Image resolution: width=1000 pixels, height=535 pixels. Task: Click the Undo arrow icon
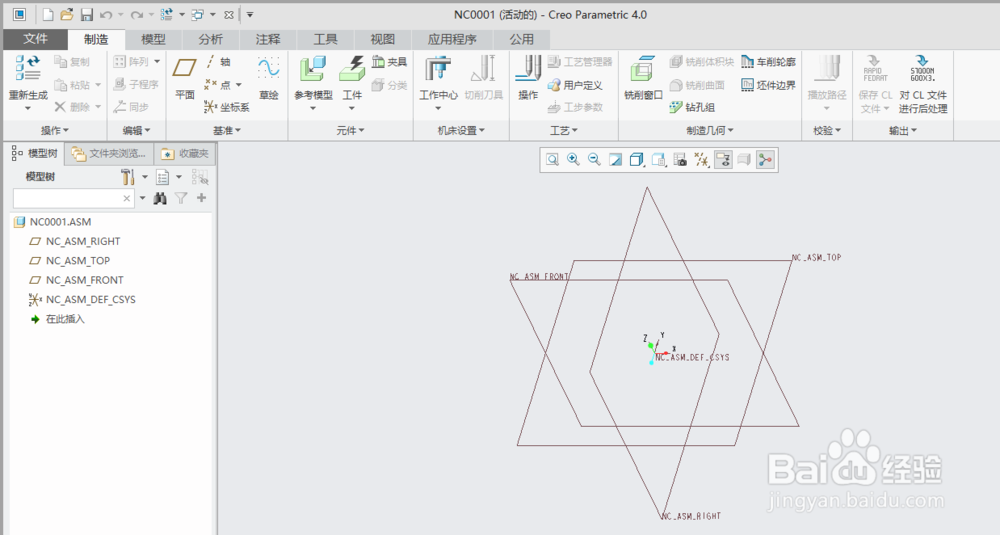click(106, 15)
